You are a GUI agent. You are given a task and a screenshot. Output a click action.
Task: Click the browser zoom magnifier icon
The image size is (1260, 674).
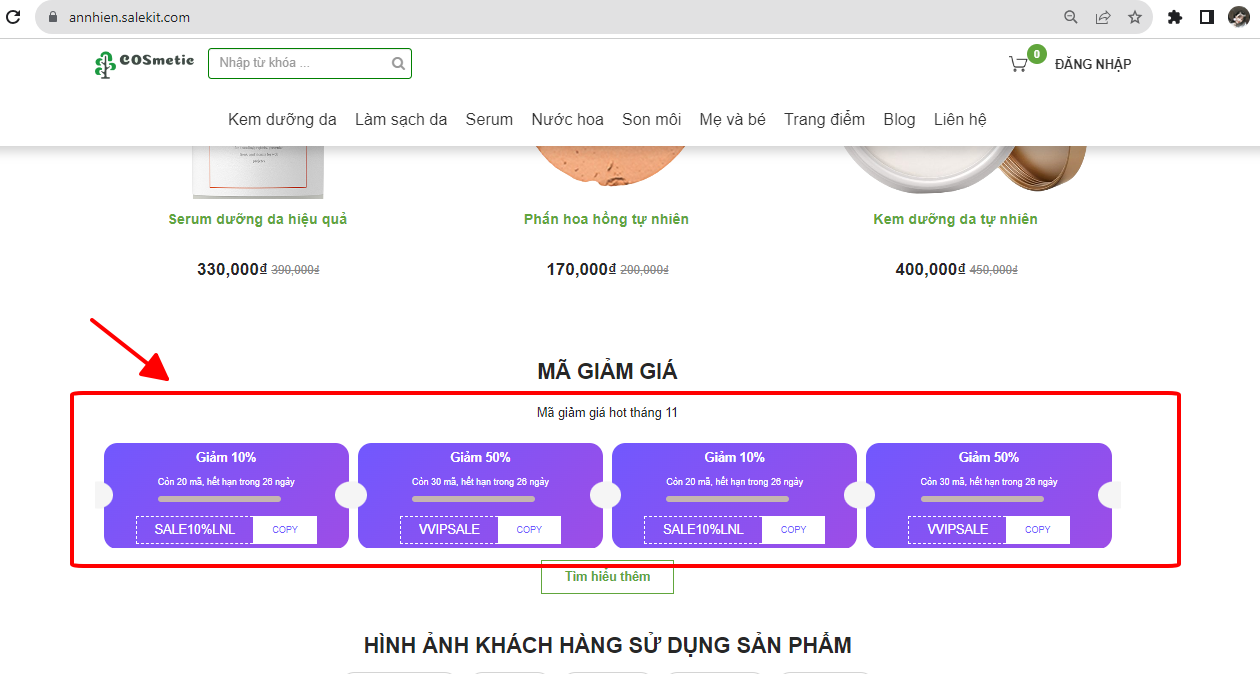tap(1071, 17)
